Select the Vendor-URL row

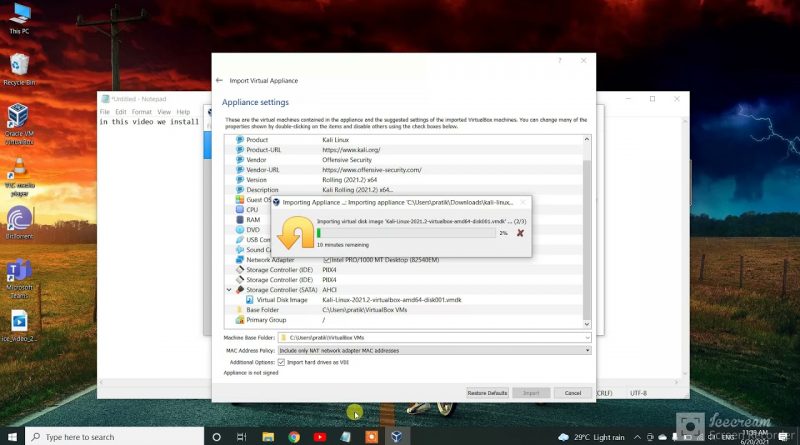click(403, 170)
